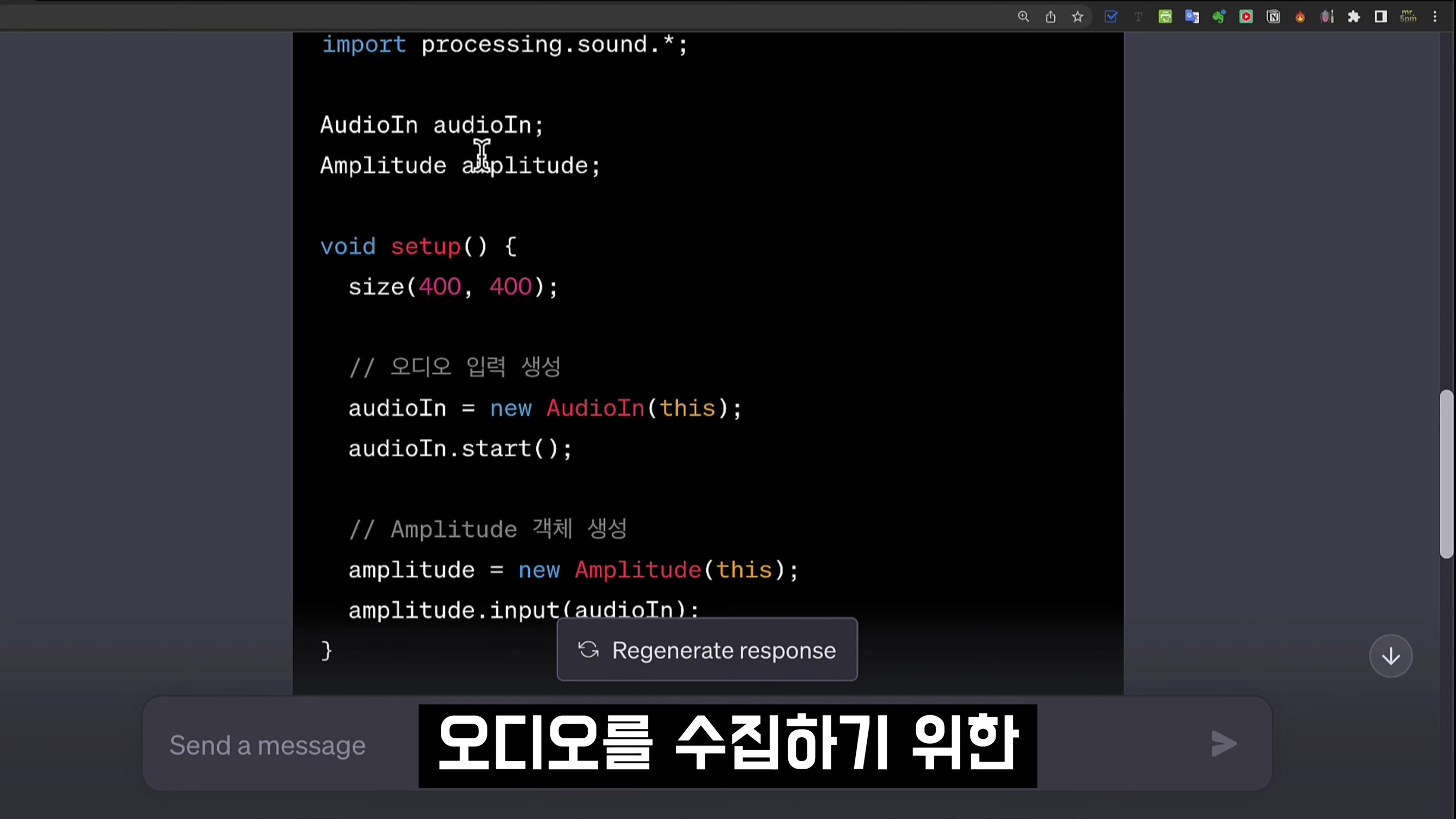
Task: Click the browser zoom magnifier icon
Action: (x=1023, y=16)
